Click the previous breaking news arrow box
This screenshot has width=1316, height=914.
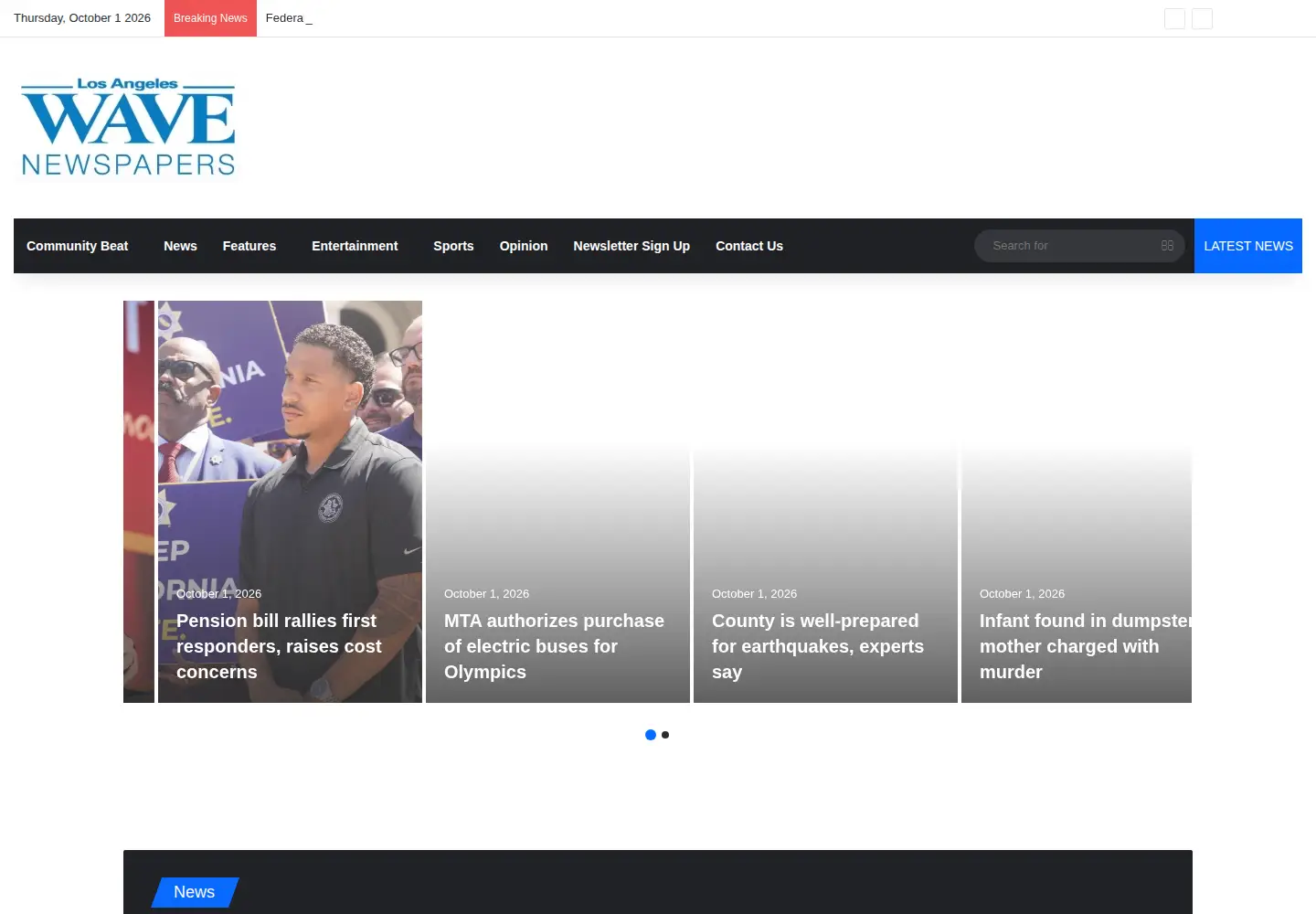pyautogui.click(x=1174, y=18)
